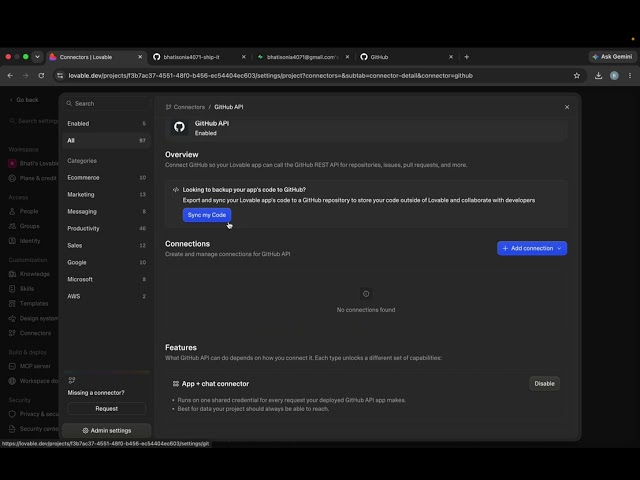Viewport: 640px width, 480px height.
Task: Close the Connectors | Lovable tab
Action: 140,57
